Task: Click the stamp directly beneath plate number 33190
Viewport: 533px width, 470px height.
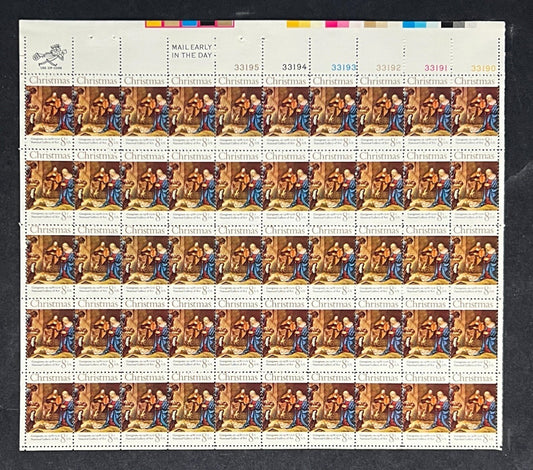Action: pos(476,112)
